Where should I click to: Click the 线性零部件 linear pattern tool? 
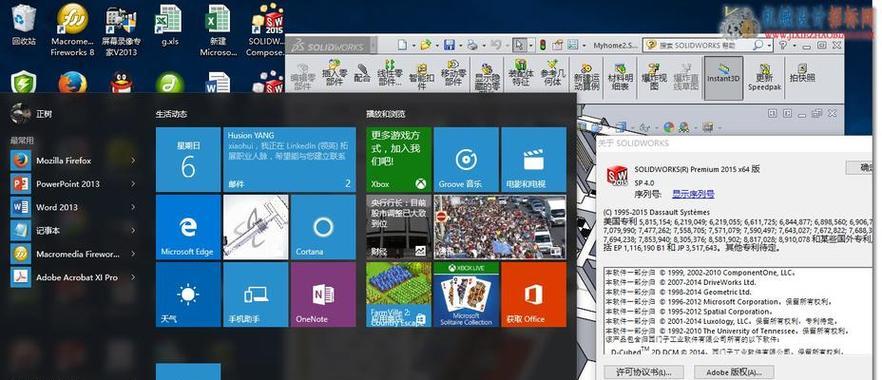click(x=389, y=73)
